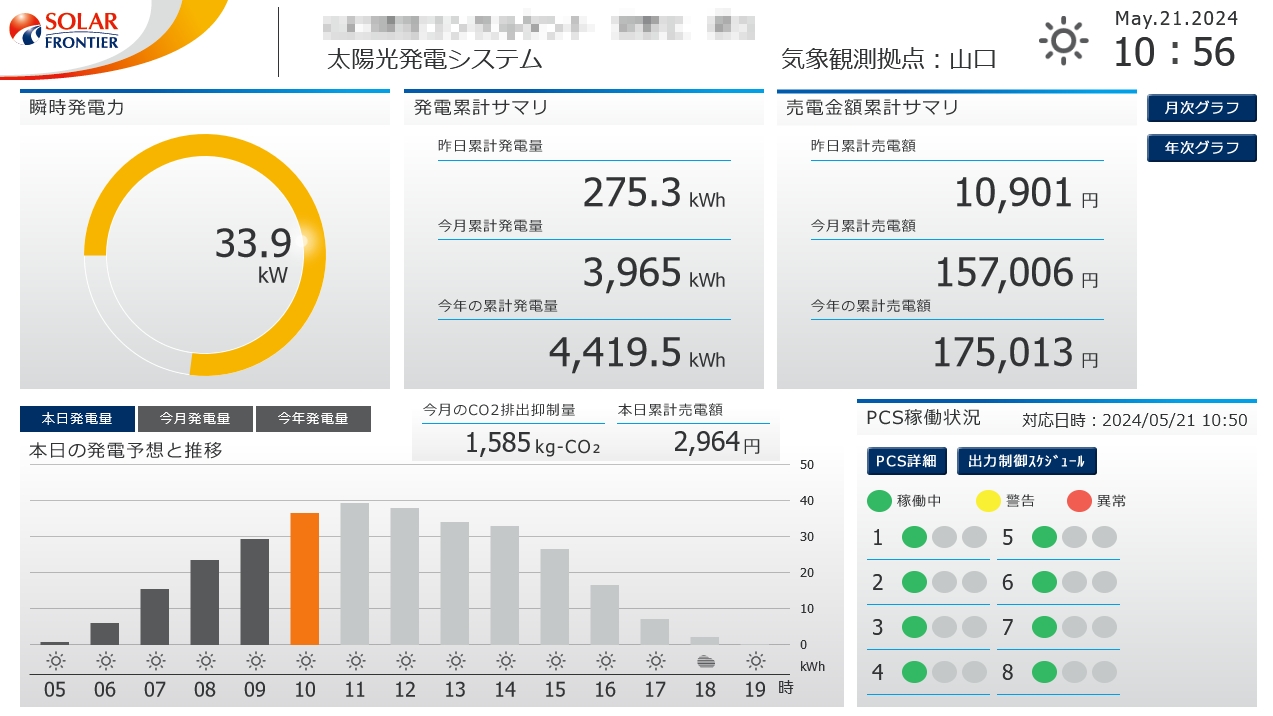Switch to the 今年発電量 tab

point(313,419)
